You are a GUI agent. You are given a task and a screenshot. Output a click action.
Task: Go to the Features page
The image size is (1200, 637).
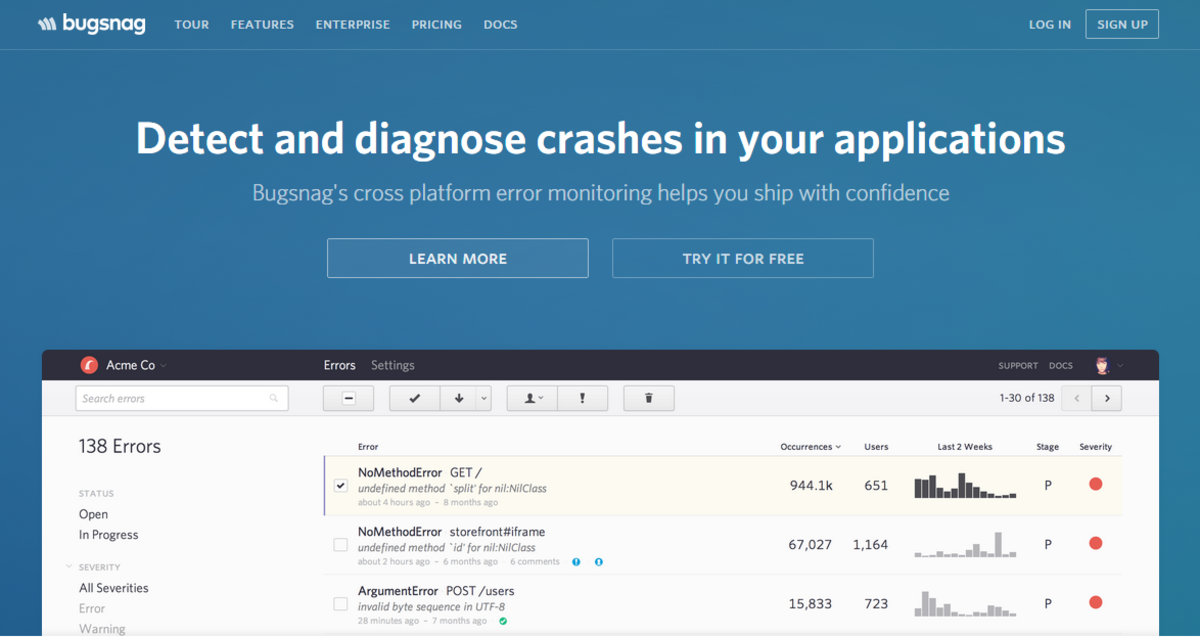[262, 24]
